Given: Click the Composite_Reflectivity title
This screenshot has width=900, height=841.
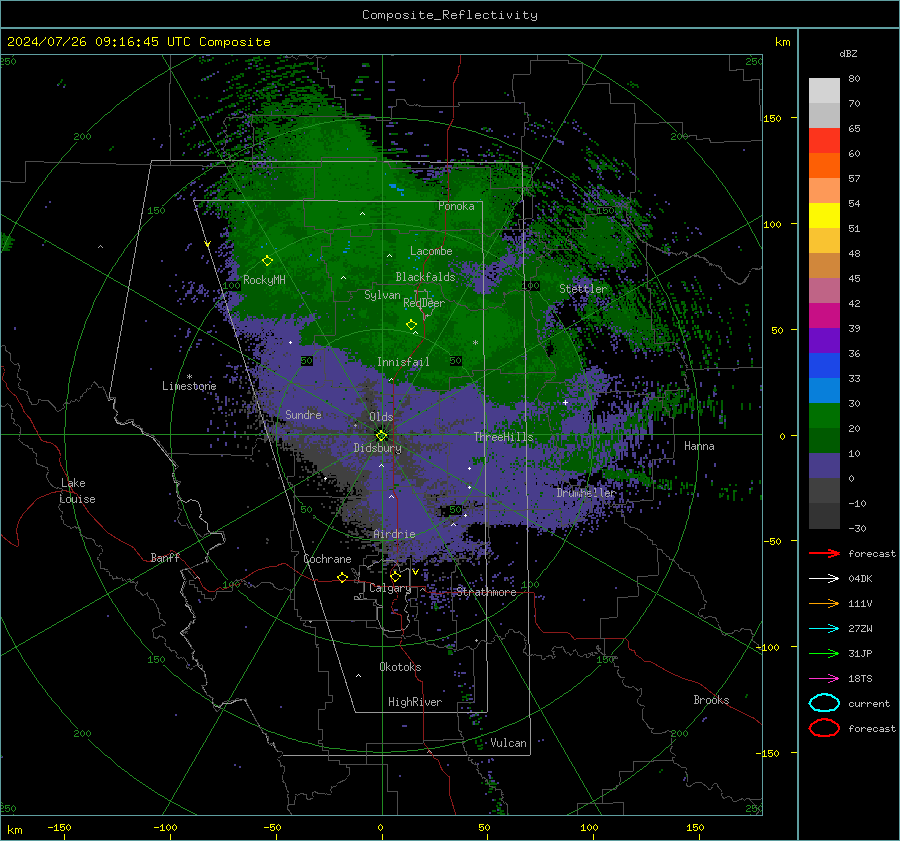Looking at the screenshot, I should [x=450, y=15].
